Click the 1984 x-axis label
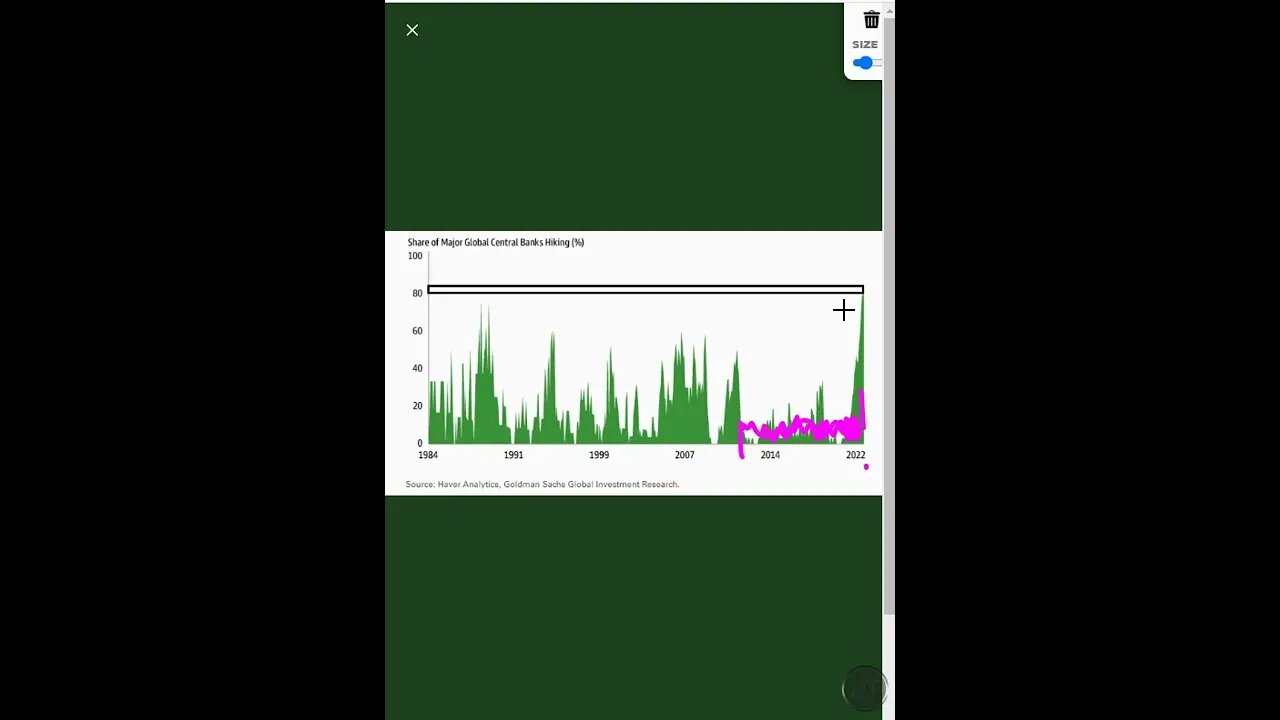This screenshot has width=1280, height=720. (428, 455)
